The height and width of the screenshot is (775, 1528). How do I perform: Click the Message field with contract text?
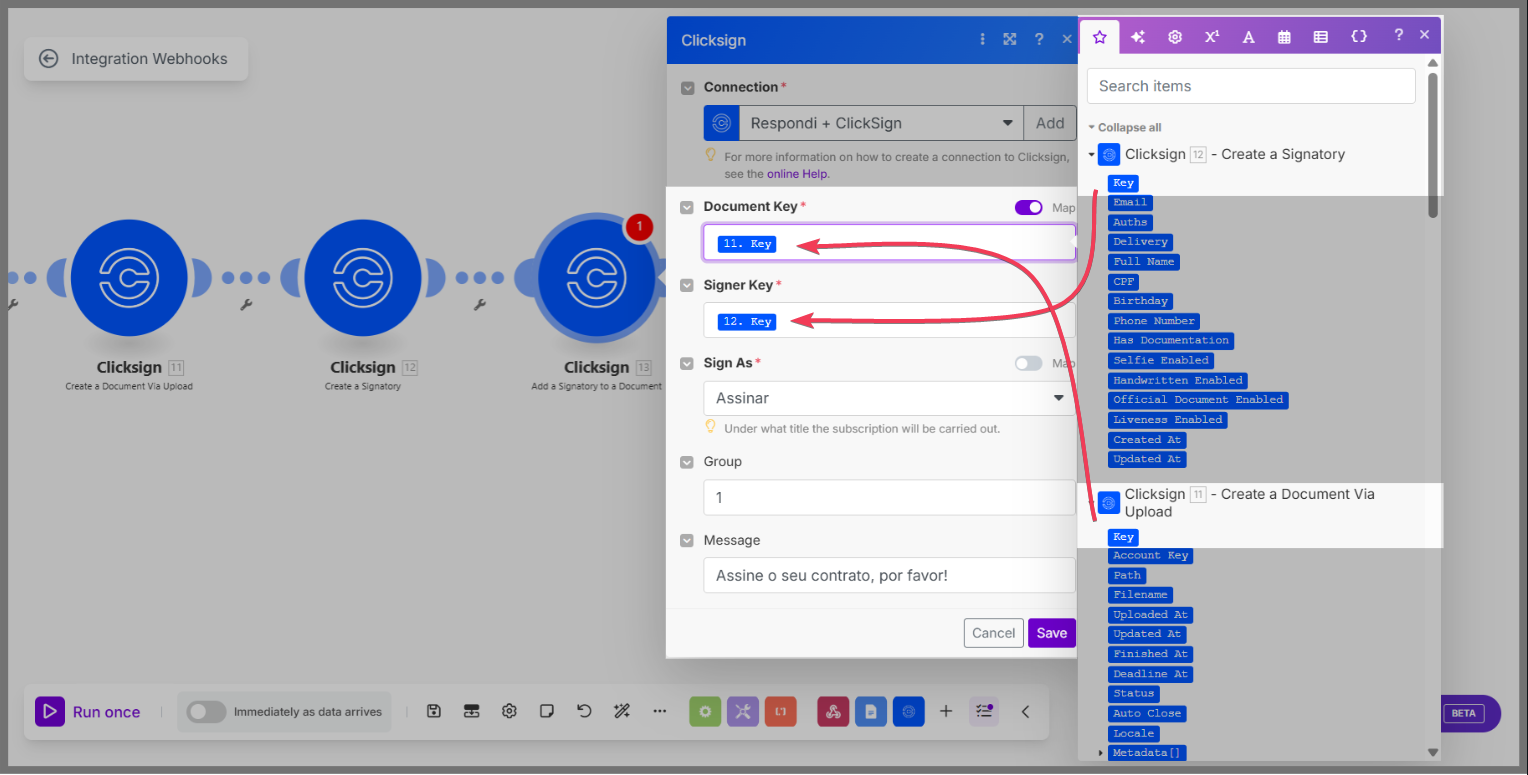pos(889,575)
